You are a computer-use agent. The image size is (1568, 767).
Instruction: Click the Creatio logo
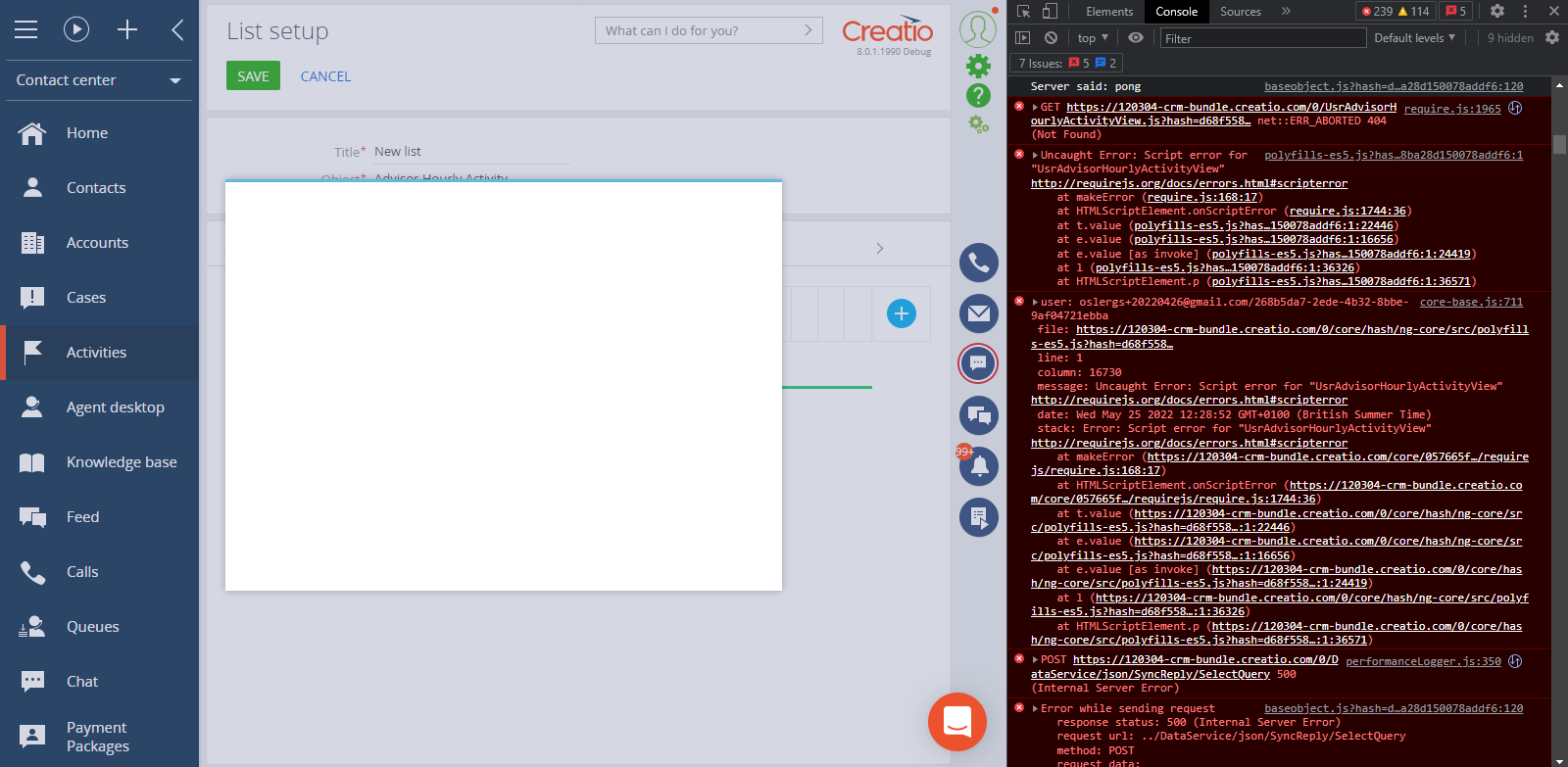[887, 31]
